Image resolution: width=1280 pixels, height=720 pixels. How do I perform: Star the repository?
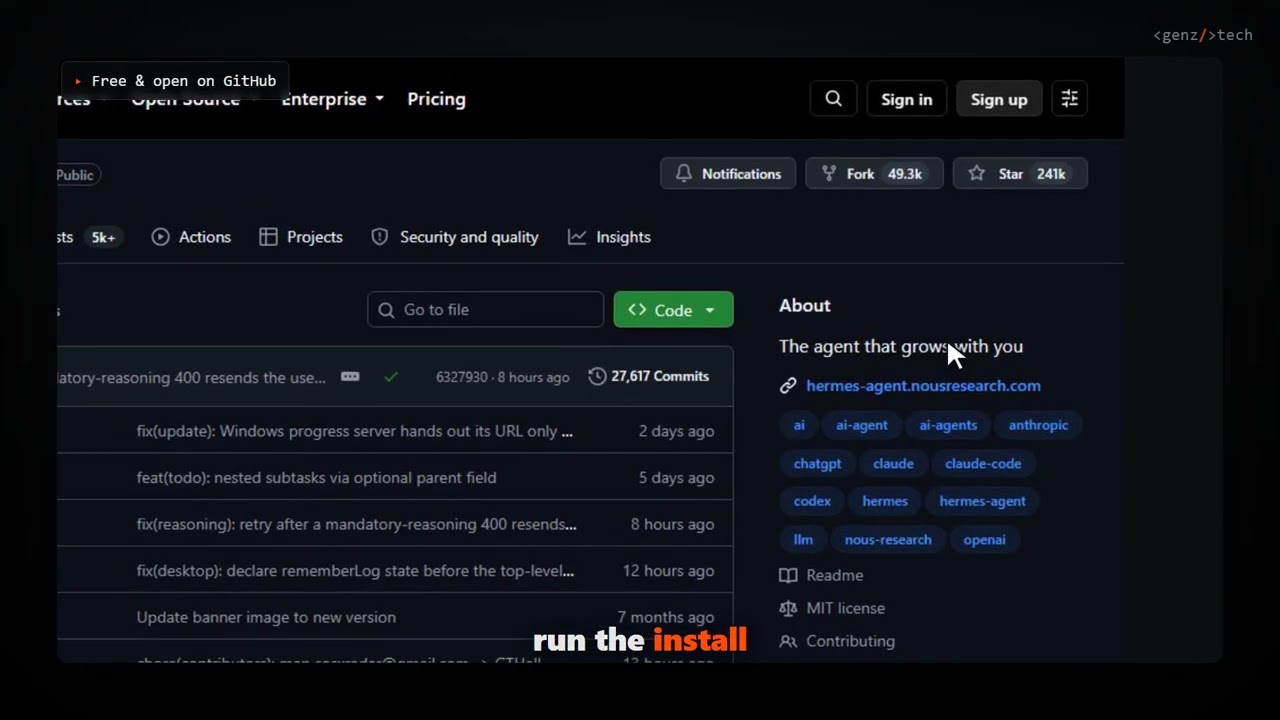tap(1020, 174)
